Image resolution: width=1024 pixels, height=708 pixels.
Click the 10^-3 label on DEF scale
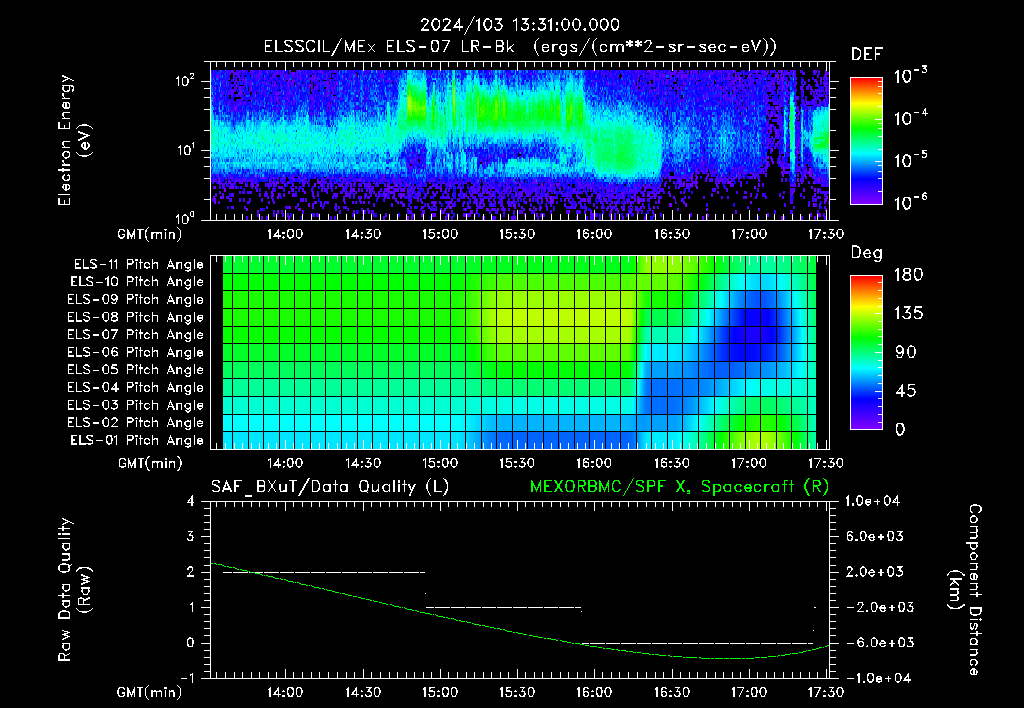click(910, 76)
